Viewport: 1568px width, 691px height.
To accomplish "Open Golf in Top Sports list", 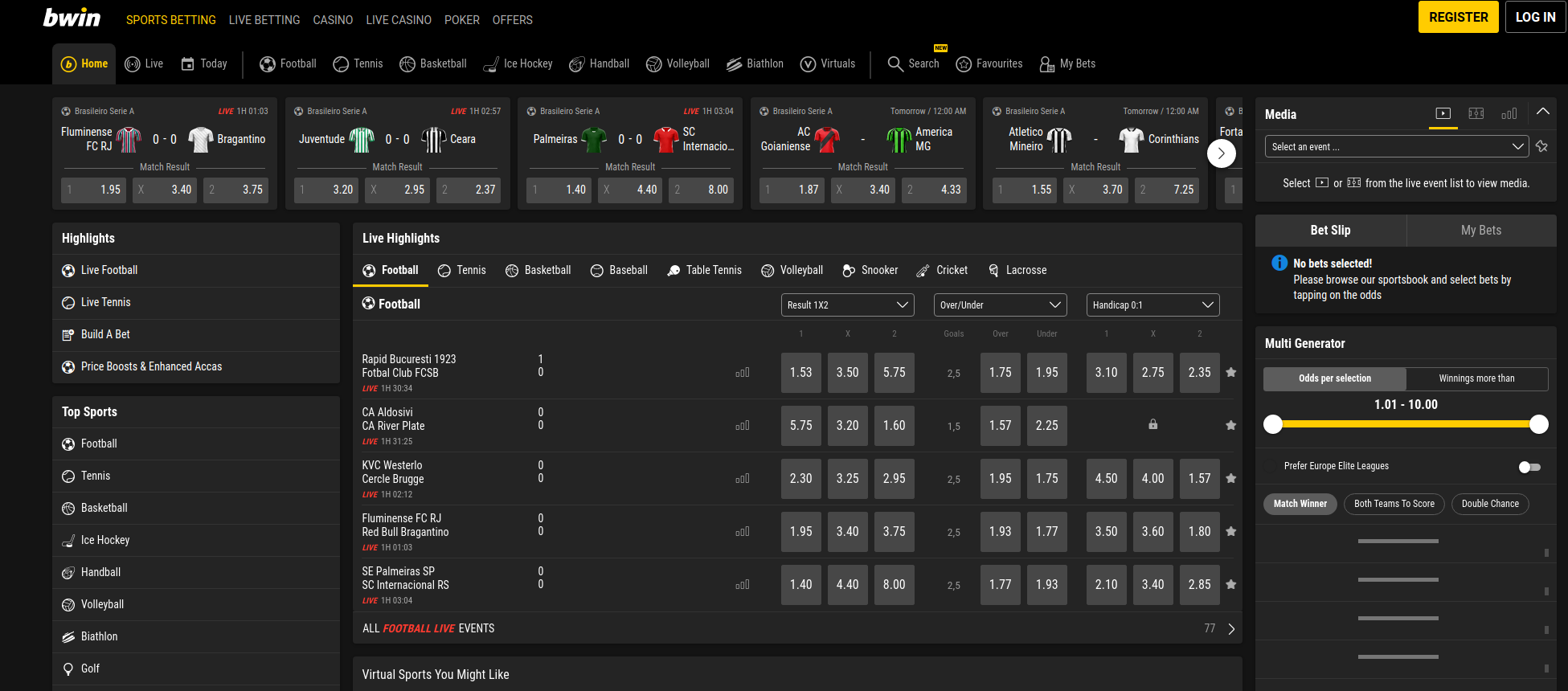I will (x=196, y=669).
